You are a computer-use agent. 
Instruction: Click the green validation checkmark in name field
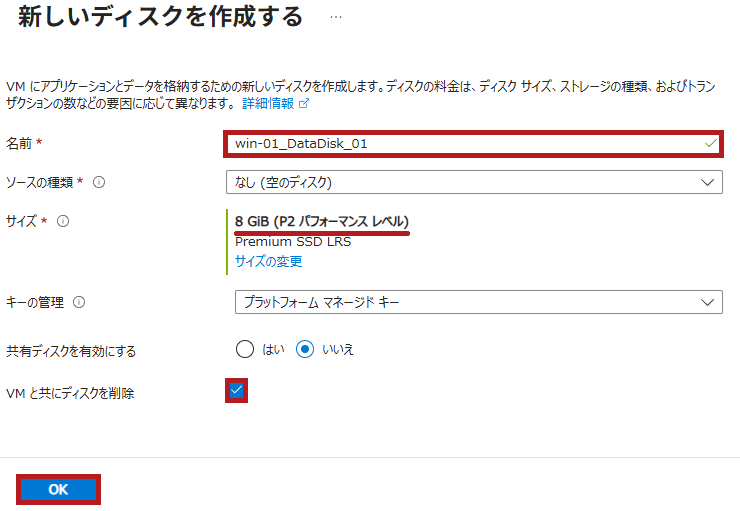pyautogui.click(x=710, y=143)
